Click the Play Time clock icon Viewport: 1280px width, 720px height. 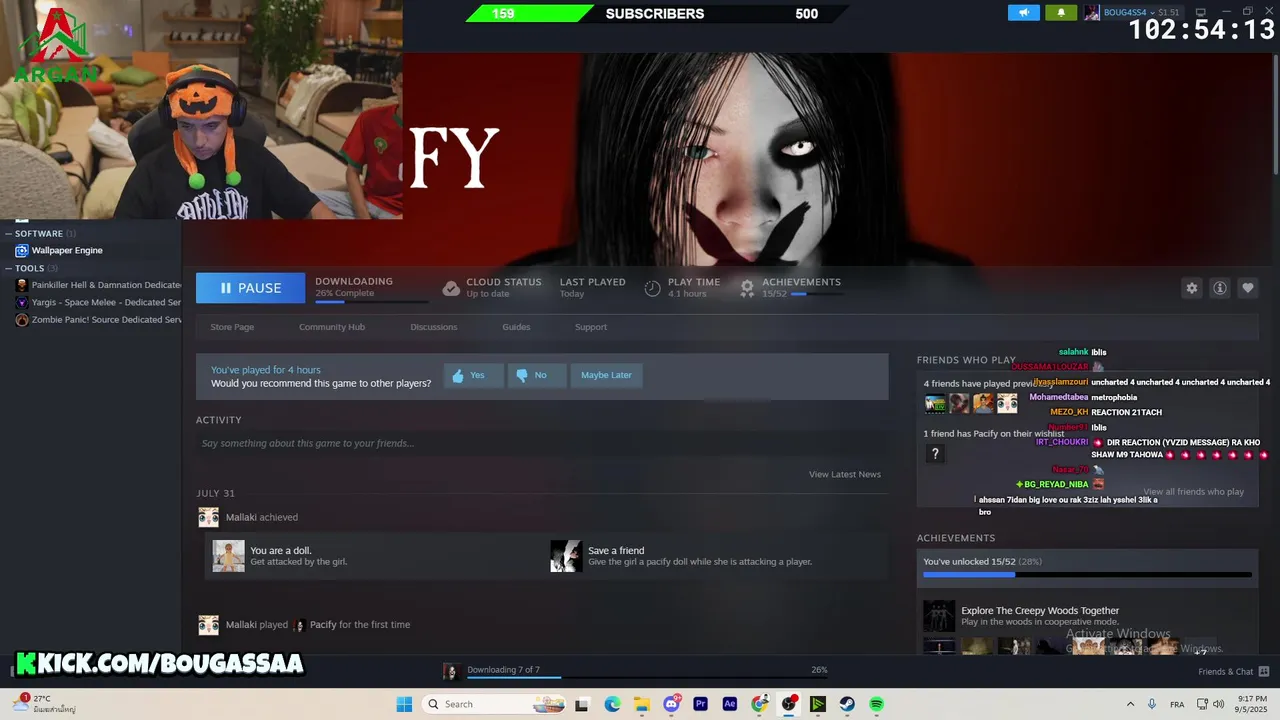click(x=652, y=288)
